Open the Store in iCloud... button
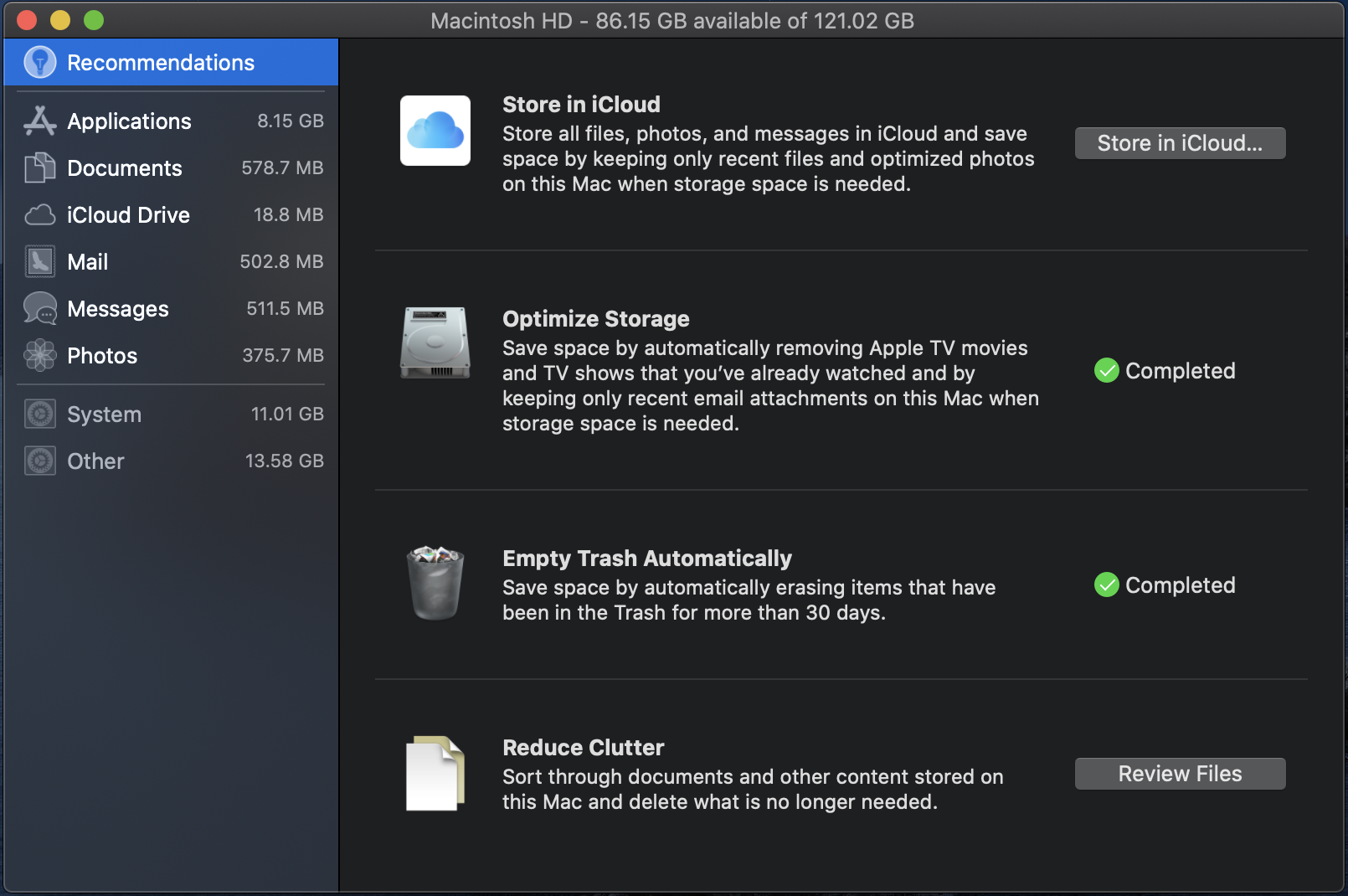 1180,143
